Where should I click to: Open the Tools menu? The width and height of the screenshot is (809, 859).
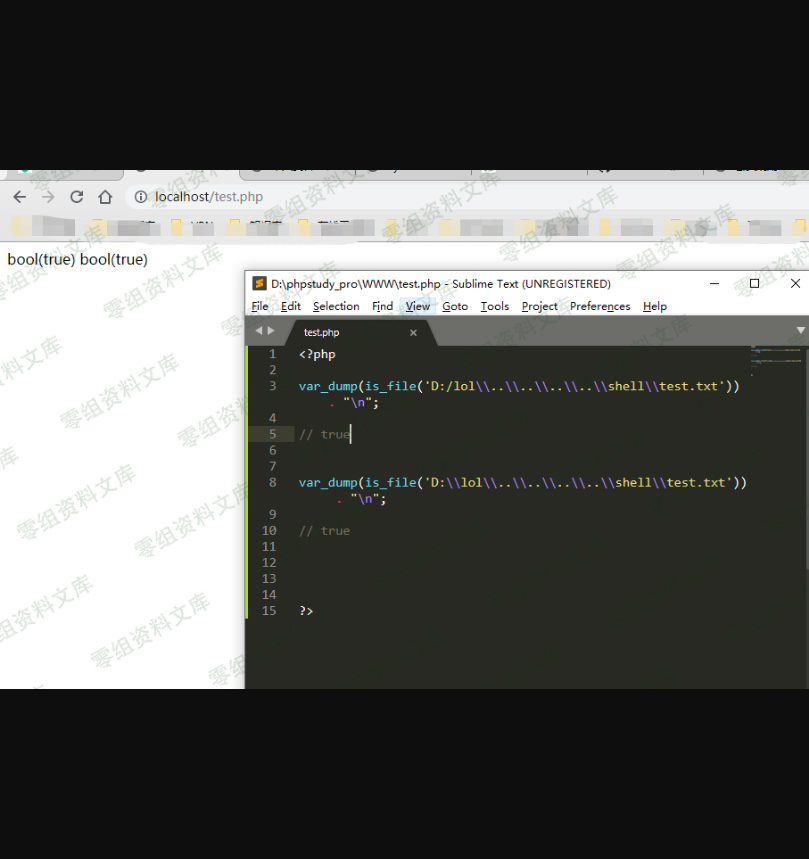(x=494, y=306)
